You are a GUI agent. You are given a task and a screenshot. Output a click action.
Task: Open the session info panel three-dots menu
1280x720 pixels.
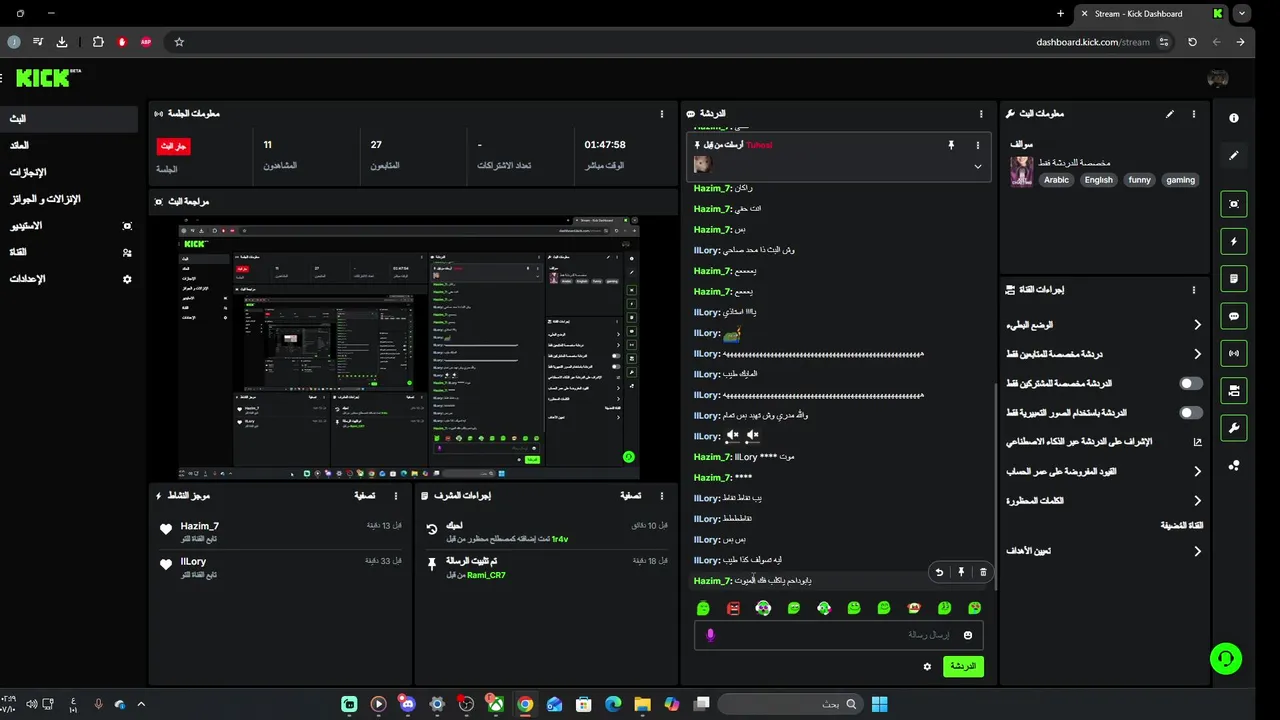[661, 114]
